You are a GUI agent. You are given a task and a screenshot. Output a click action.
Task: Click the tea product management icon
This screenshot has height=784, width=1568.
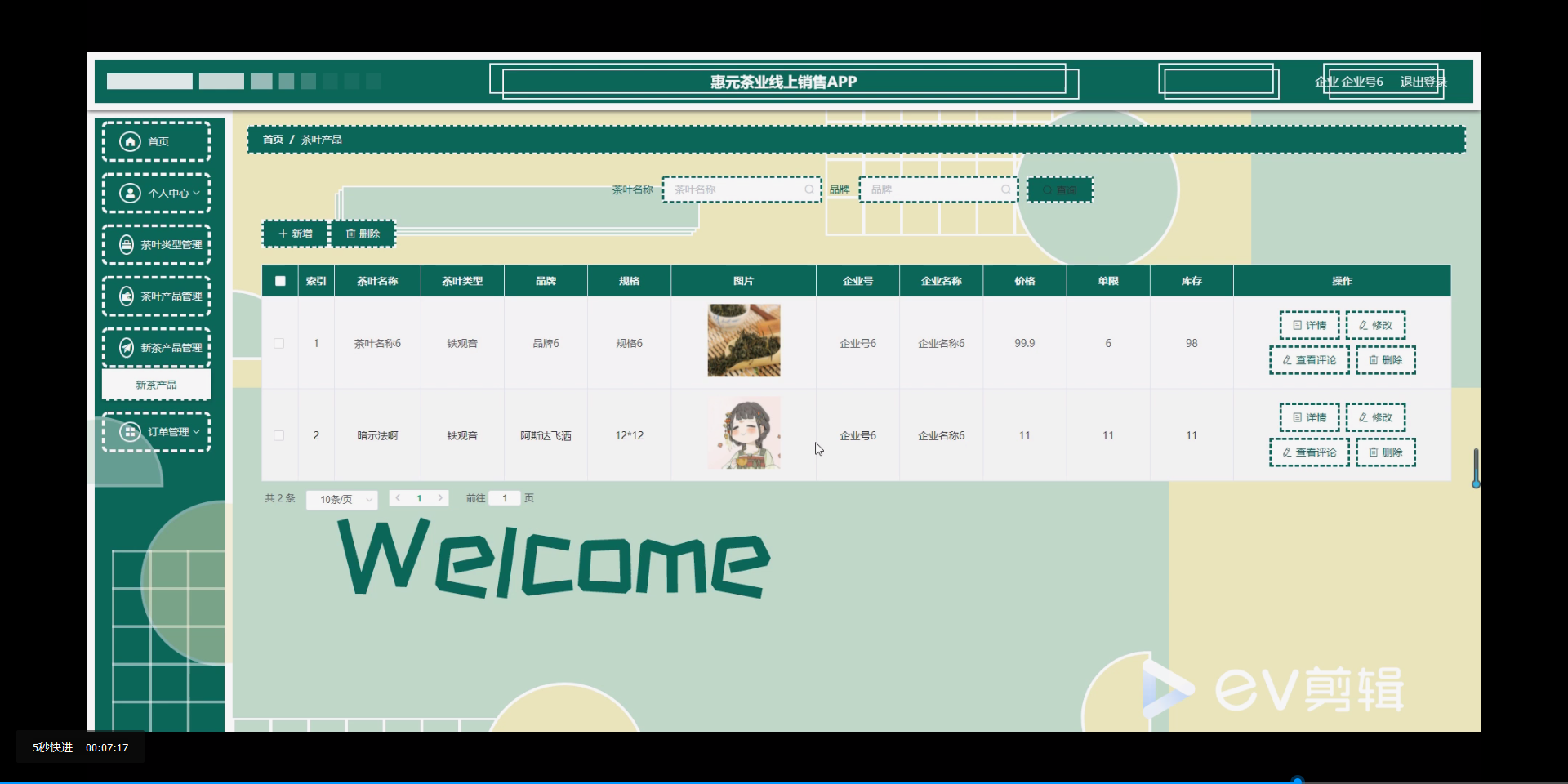(x=127, y=296)
